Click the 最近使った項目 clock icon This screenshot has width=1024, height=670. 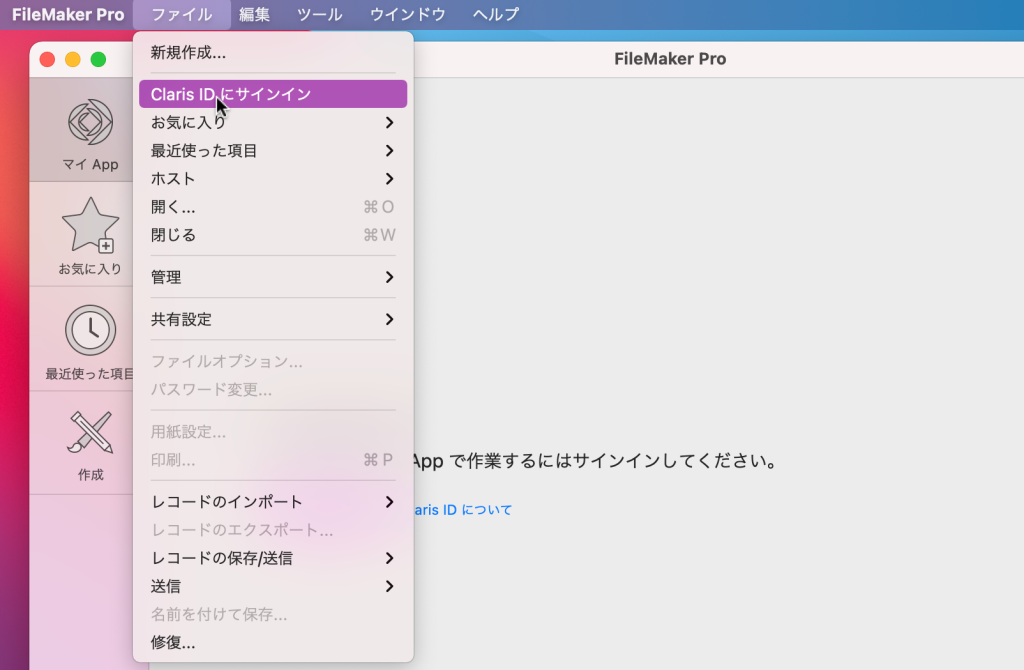[90, 330]
